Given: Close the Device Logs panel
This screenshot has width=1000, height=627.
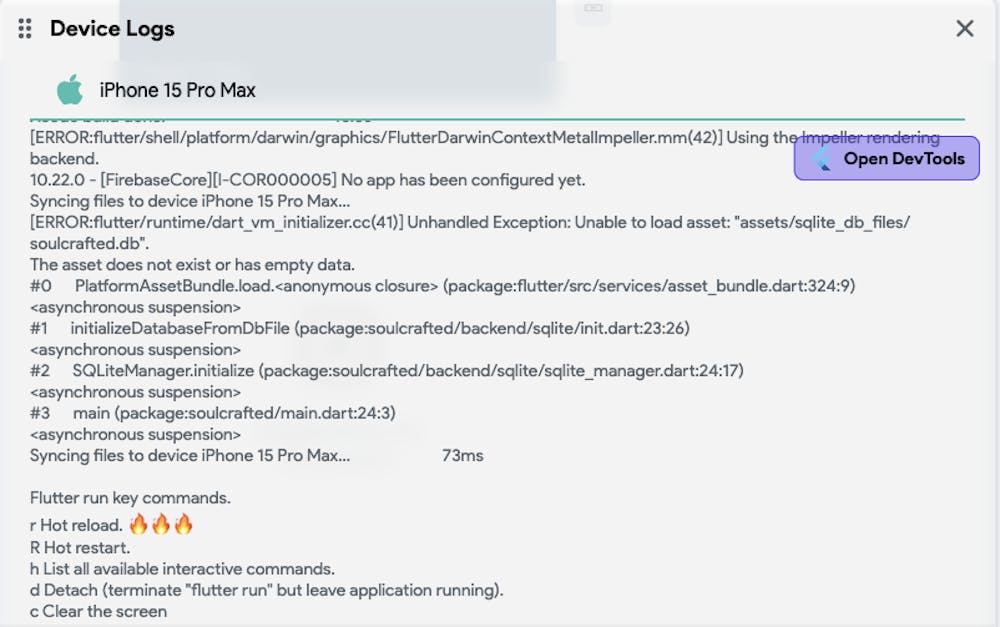Looking at the screenshot, I should pos(964,29).
